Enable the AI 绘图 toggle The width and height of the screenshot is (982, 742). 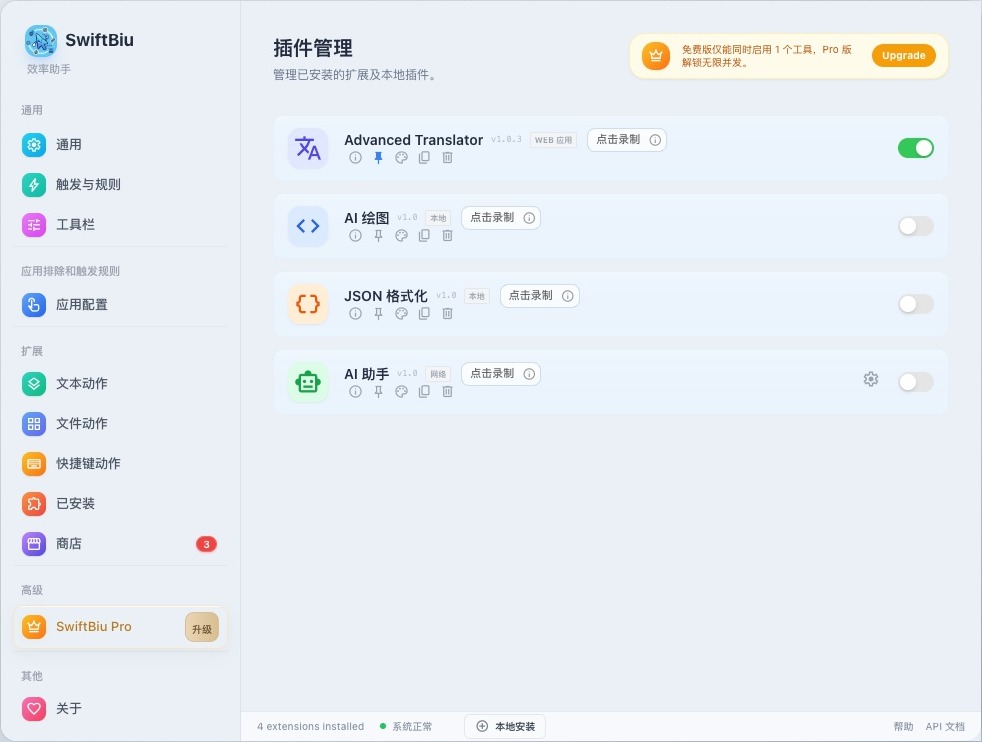tap(916, 226)
